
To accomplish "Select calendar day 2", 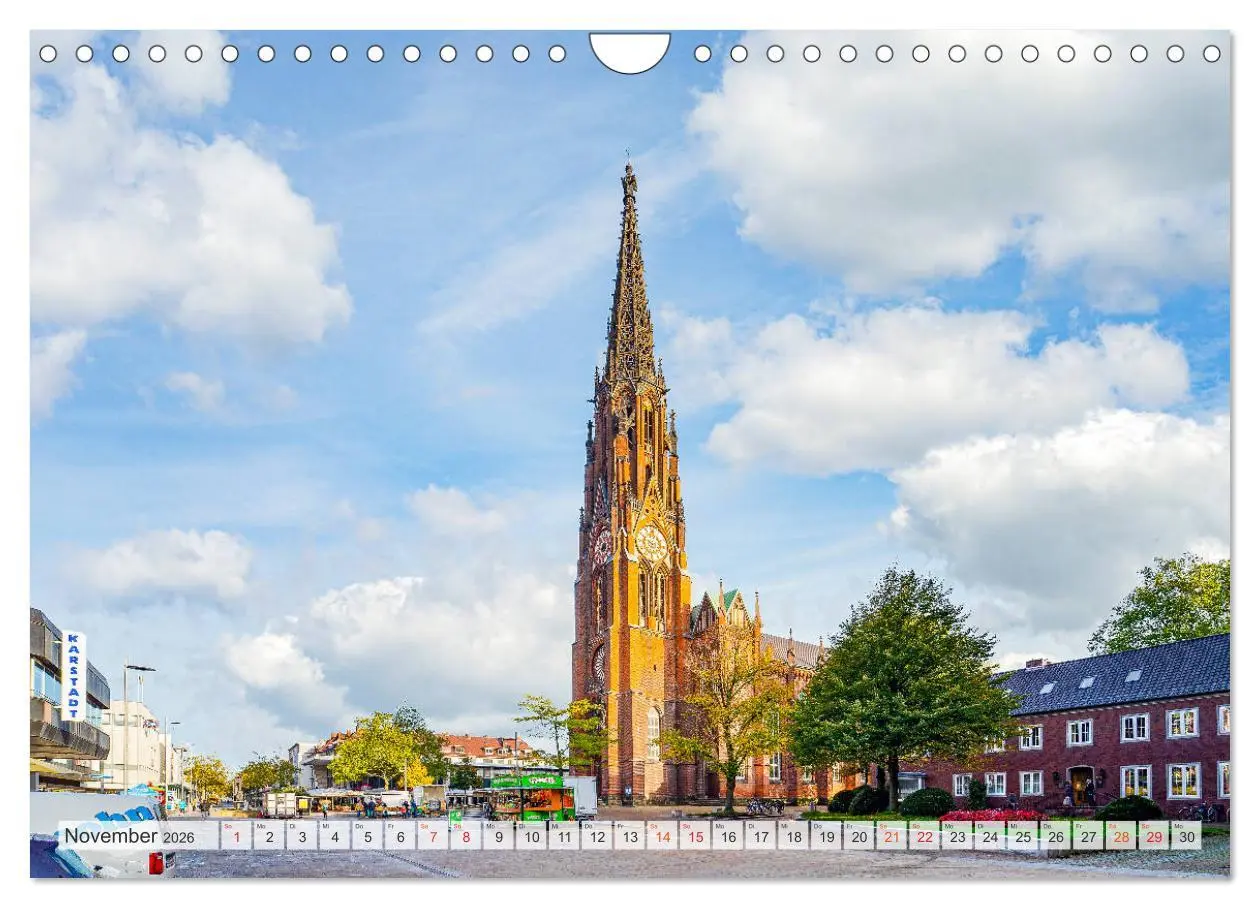I will pyautogui.click(x=269, y=836).
